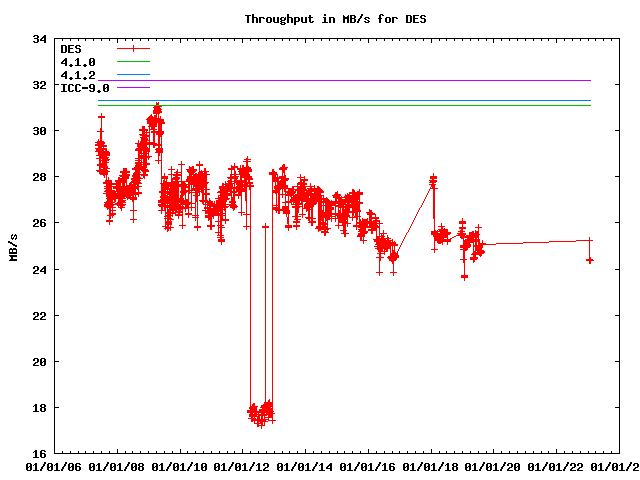Click the red DES legend line sample

pyautogui.click(x=133, y=48)
